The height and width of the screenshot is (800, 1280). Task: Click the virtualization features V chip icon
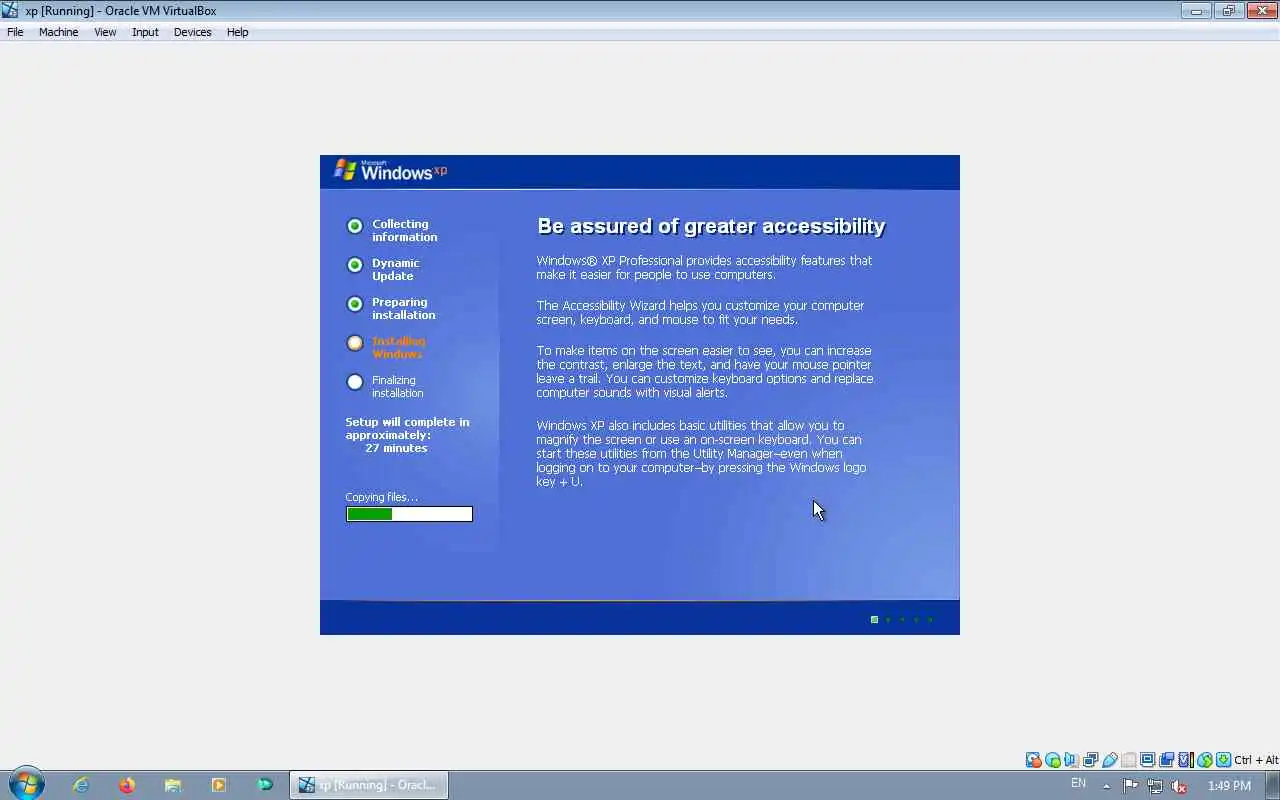1185,760
